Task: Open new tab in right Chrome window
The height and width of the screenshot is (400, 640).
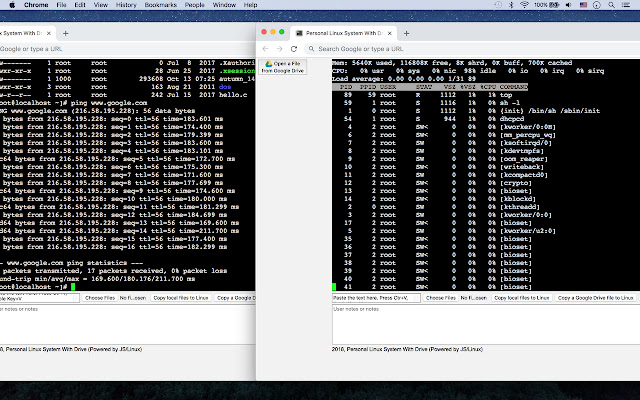Action: click(406, 33)
